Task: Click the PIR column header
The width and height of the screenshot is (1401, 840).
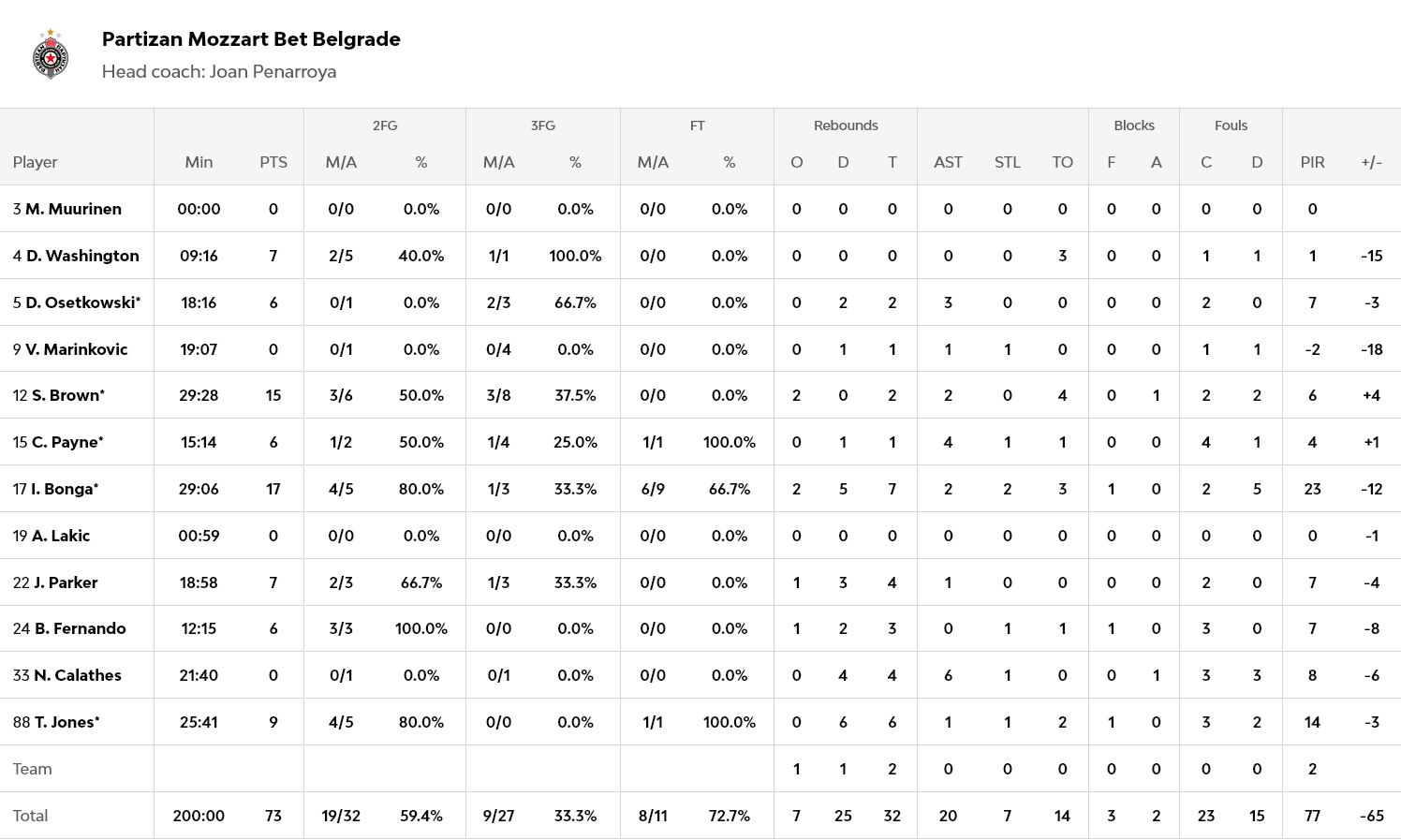Action: point(1312,162)
